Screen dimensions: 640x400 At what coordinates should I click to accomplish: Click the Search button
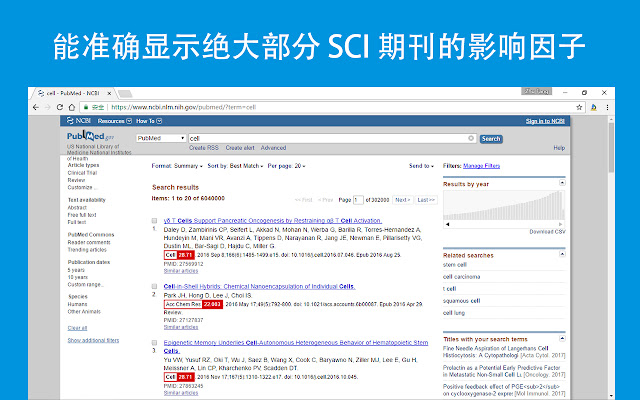coord(491,139)
